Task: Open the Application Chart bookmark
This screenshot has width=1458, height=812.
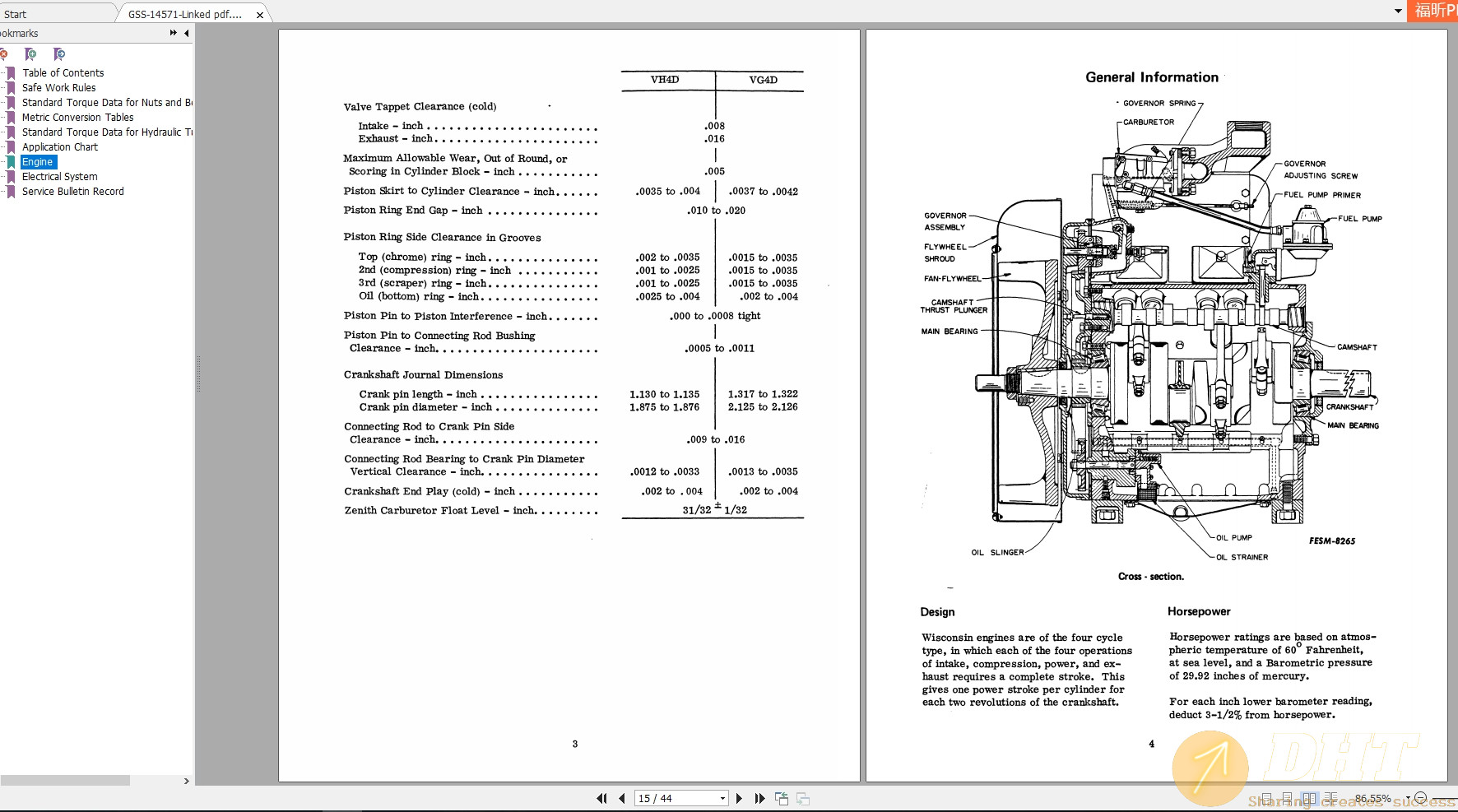Action: click(60, 146)
